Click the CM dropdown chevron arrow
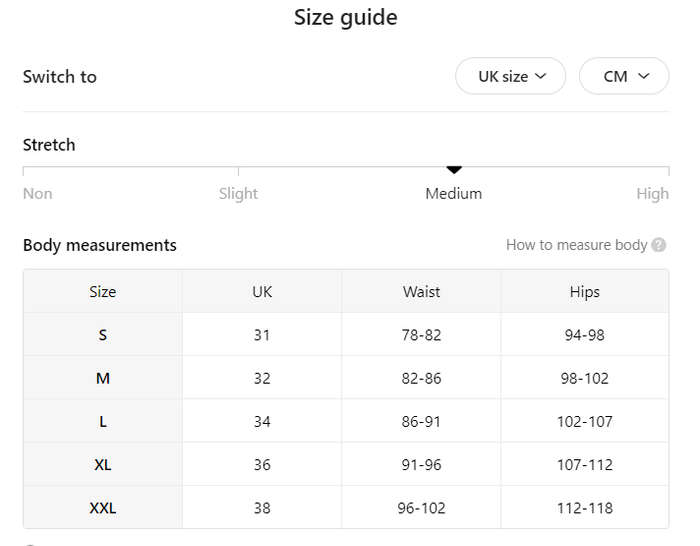Screen dimensions: 700x546 tap(643, 76)
